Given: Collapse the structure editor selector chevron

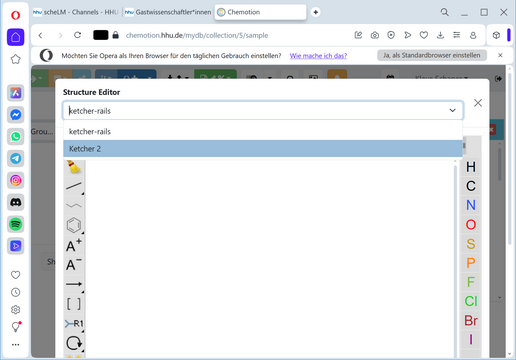Looking at the screenshot, I should (452, 110).
